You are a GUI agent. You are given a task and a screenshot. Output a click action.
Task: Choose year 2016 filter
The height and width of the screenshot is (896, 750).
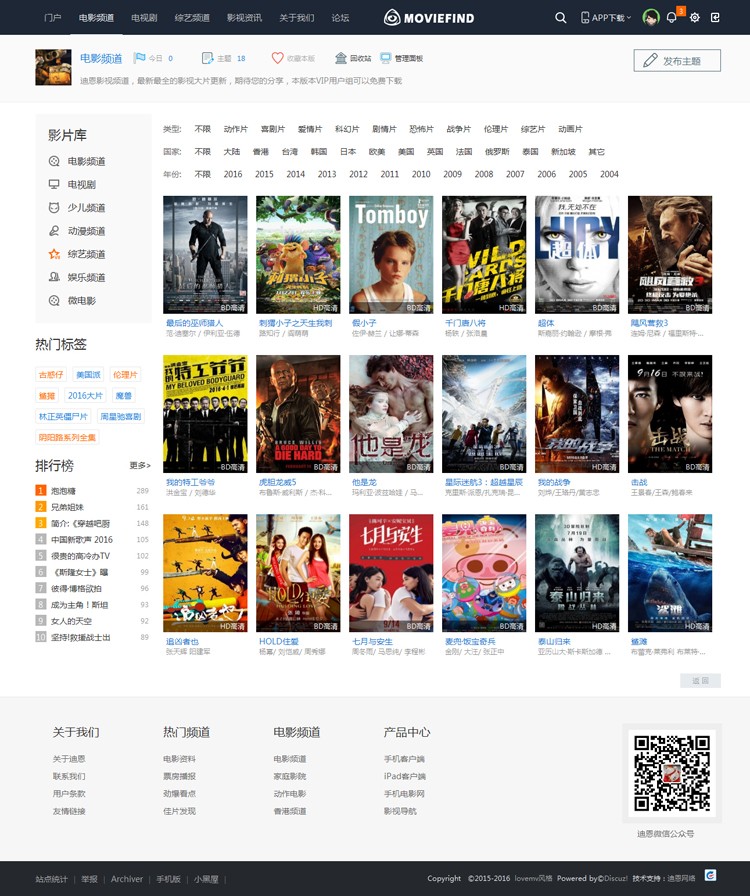coord(233,174)
